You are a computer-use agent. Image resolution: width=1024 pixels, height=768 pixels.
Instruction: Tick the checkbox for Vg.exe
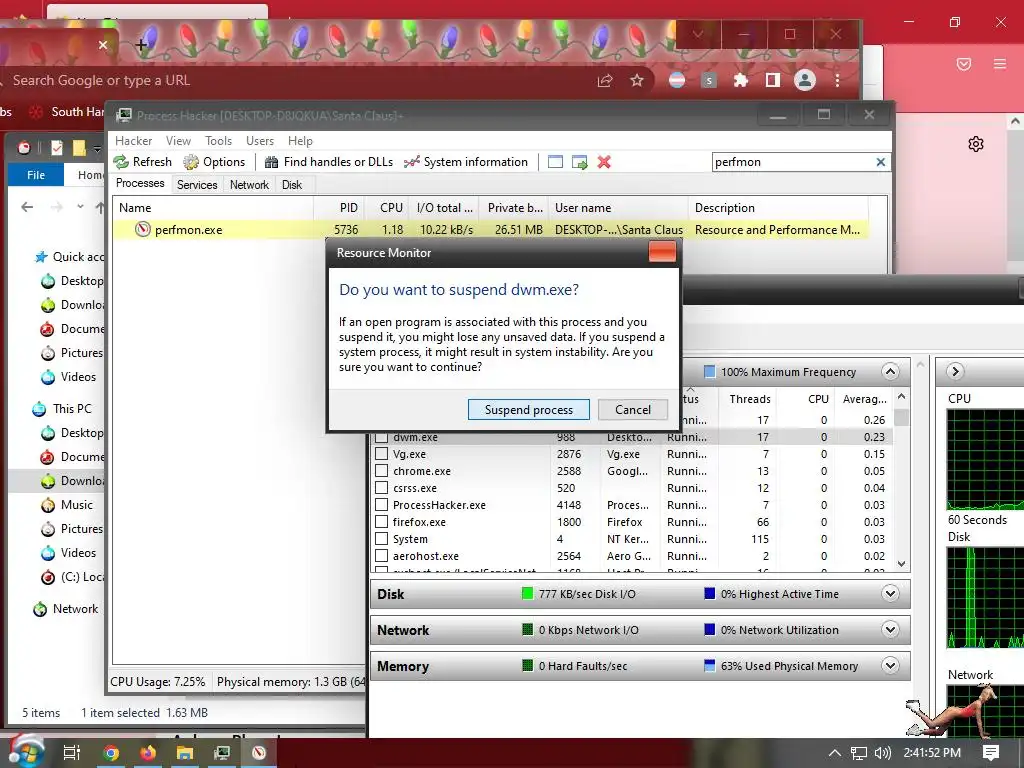(381, 454)
